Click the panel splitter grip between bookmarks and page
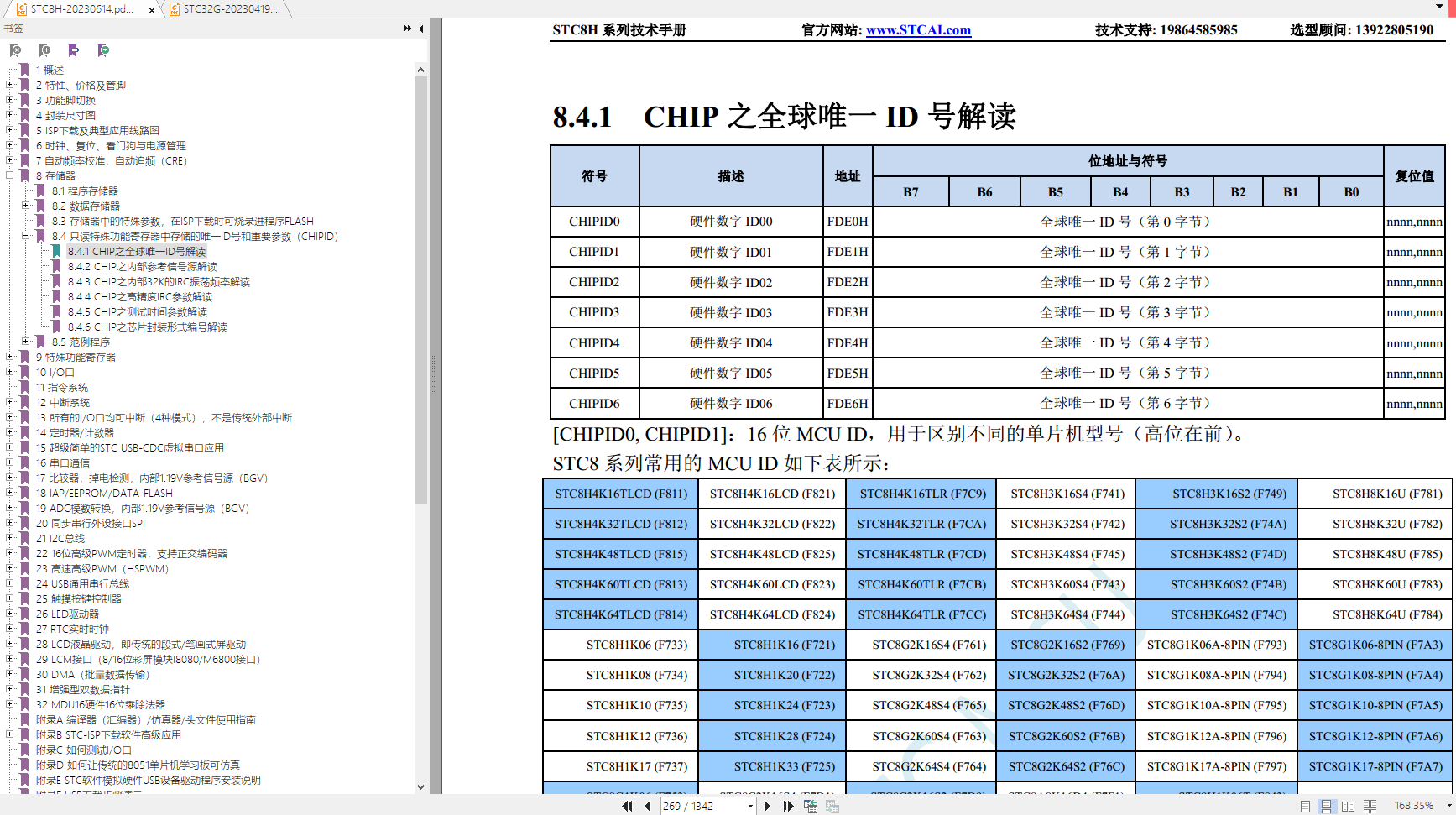This screenshot has width=1456, height=815. tap(434, 375)
